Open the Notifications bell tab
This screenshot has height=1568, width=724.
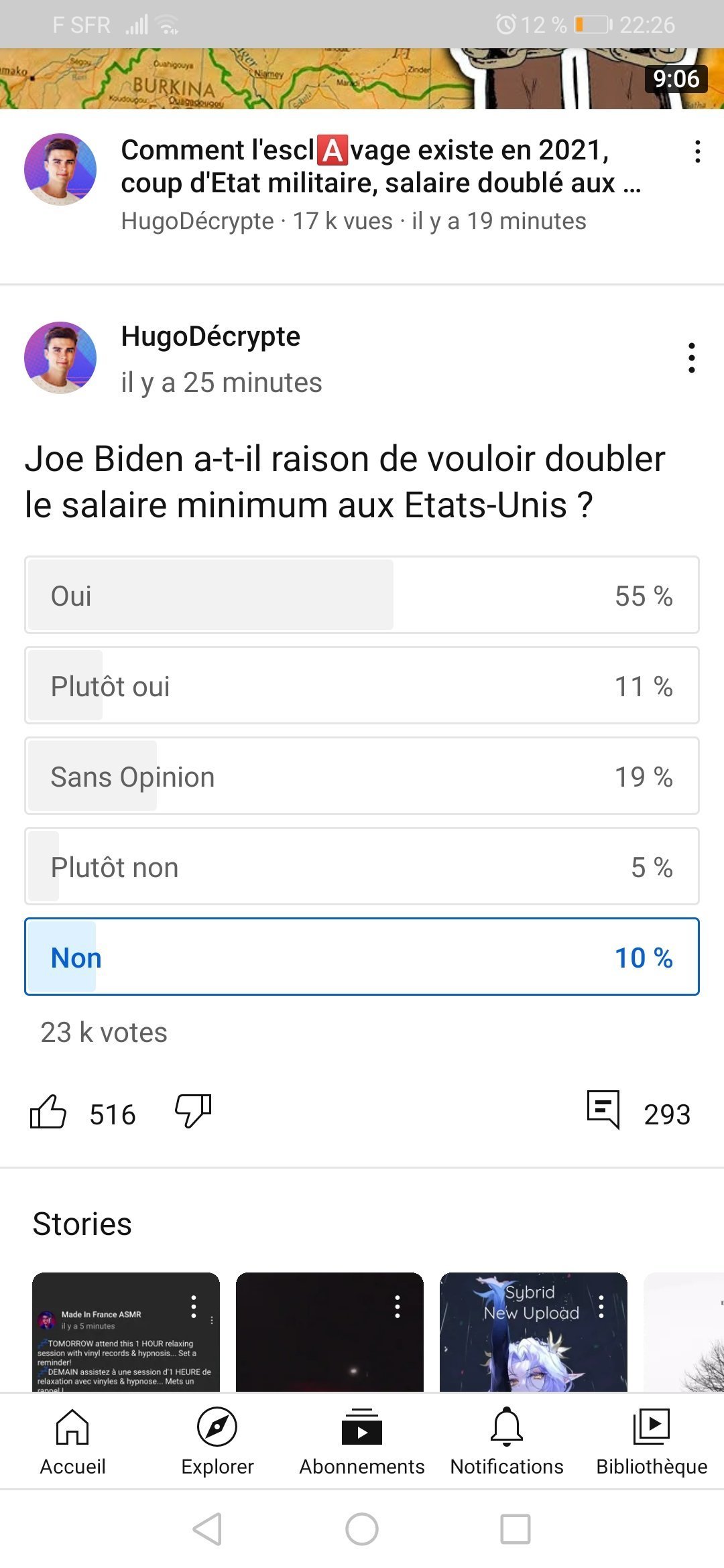tap(507, 1442)
